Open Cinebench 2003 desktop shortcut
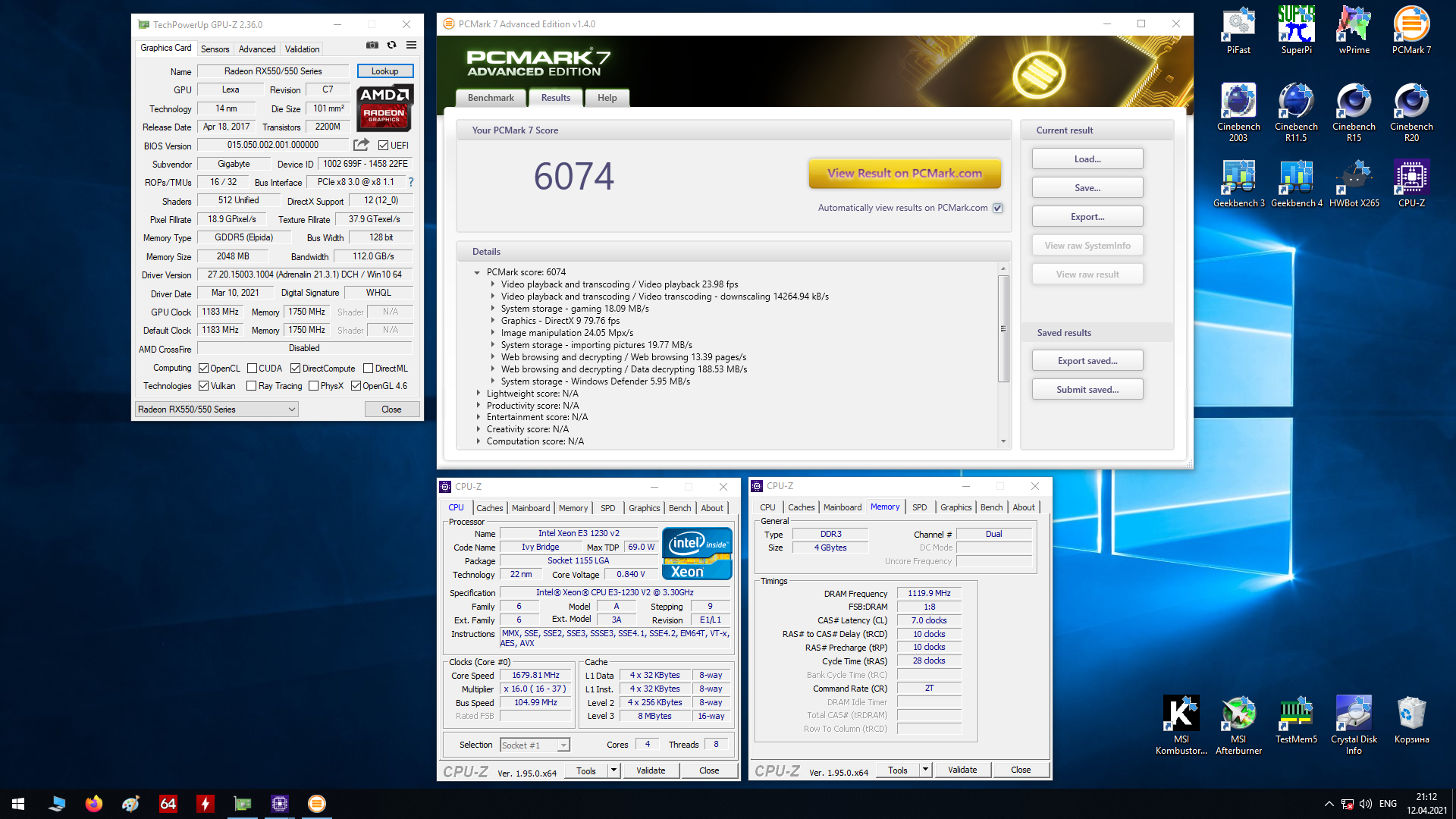Image resolution: width=1456 pixels, height=819 pixels. [1238, 113]
